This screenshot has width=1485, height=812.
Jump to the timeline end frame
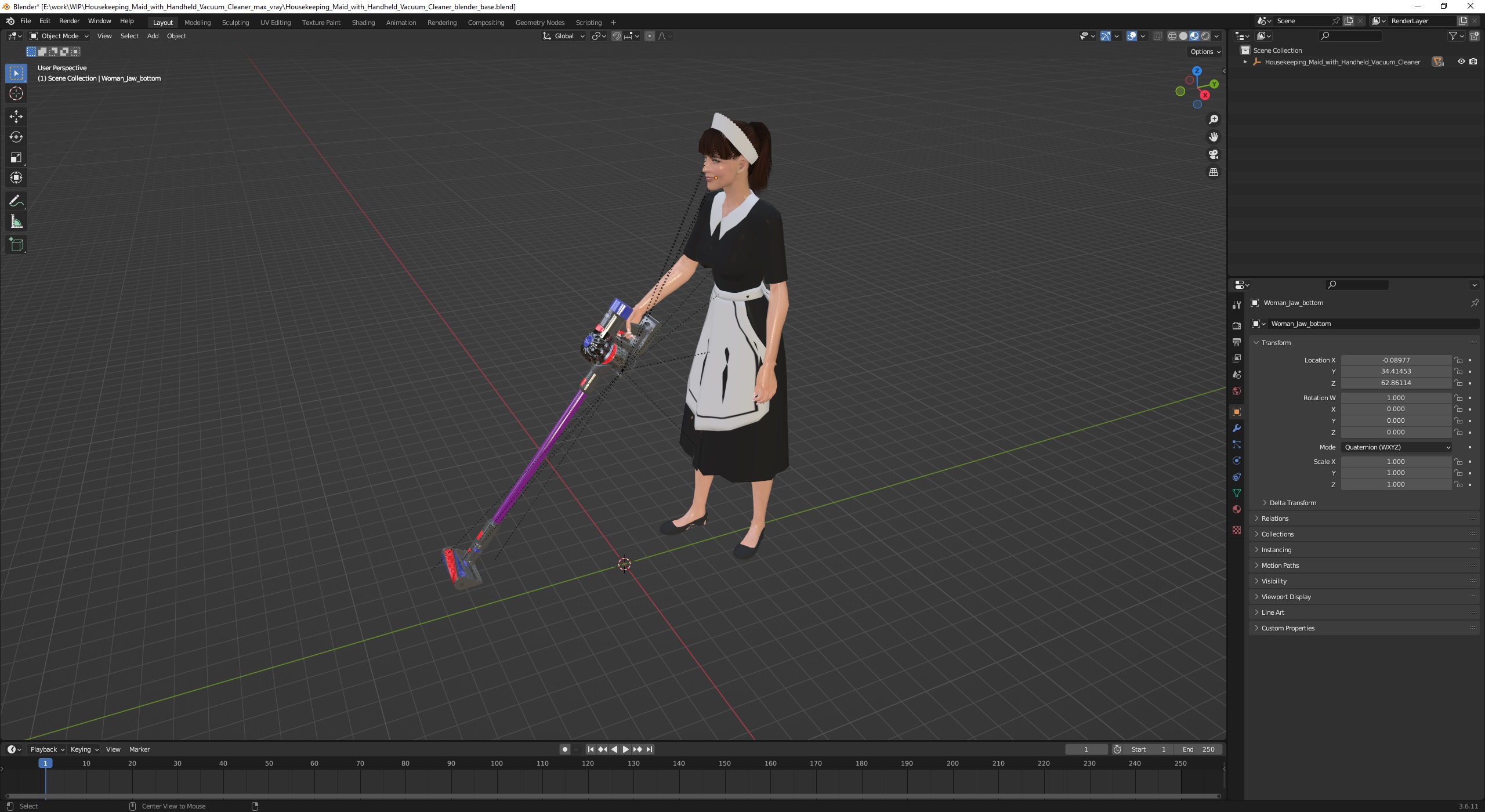650,749
